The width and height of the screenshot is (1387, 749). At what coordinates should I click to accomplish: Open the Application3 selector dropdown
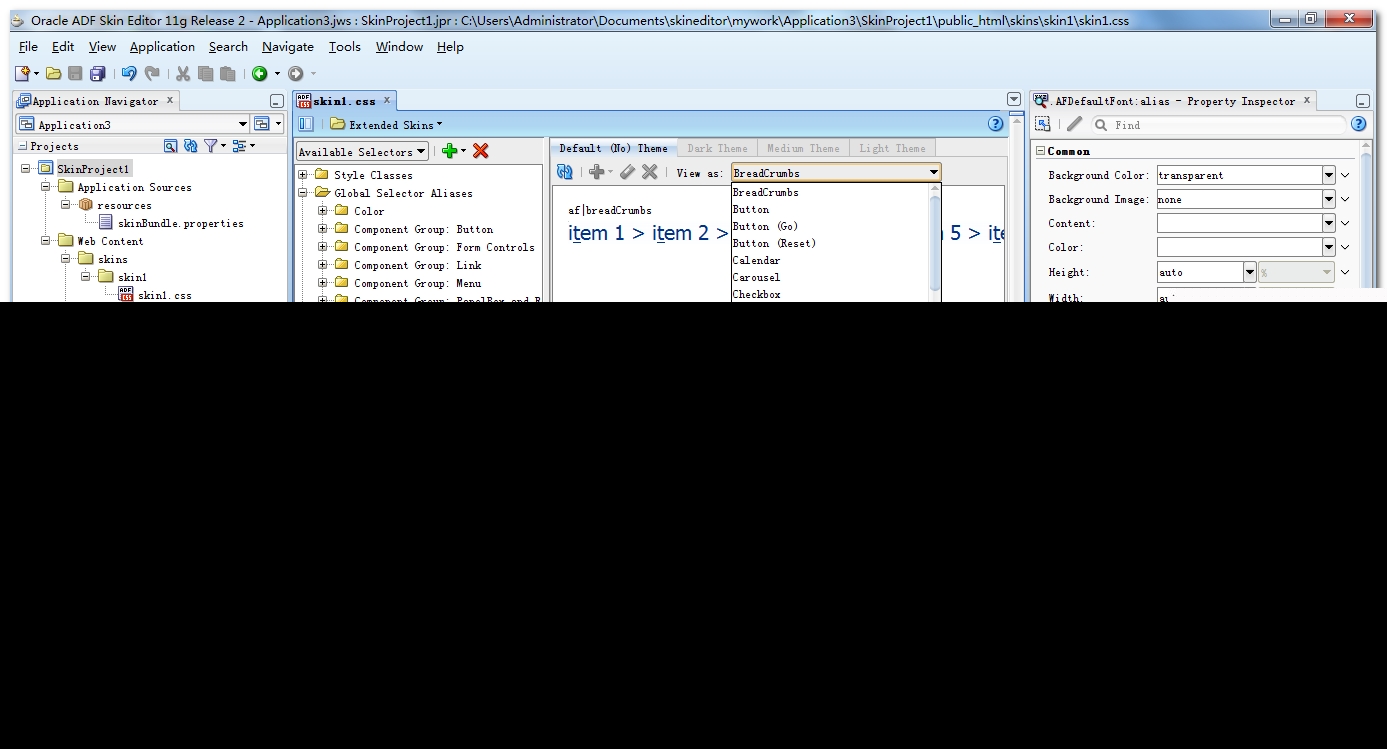coord(243,124)
